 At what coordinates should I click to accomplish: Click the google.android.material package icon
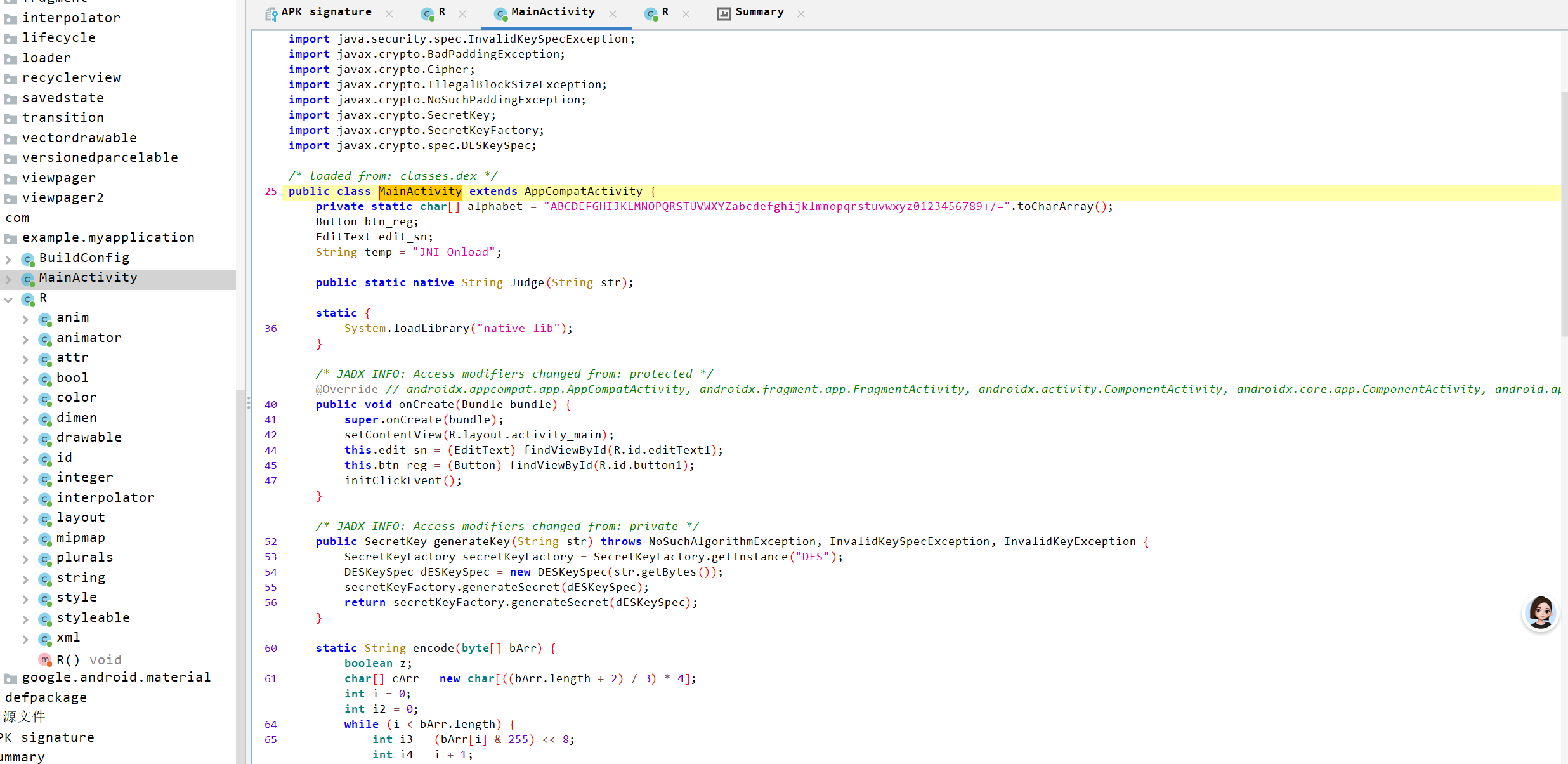[x=10, y=678]
